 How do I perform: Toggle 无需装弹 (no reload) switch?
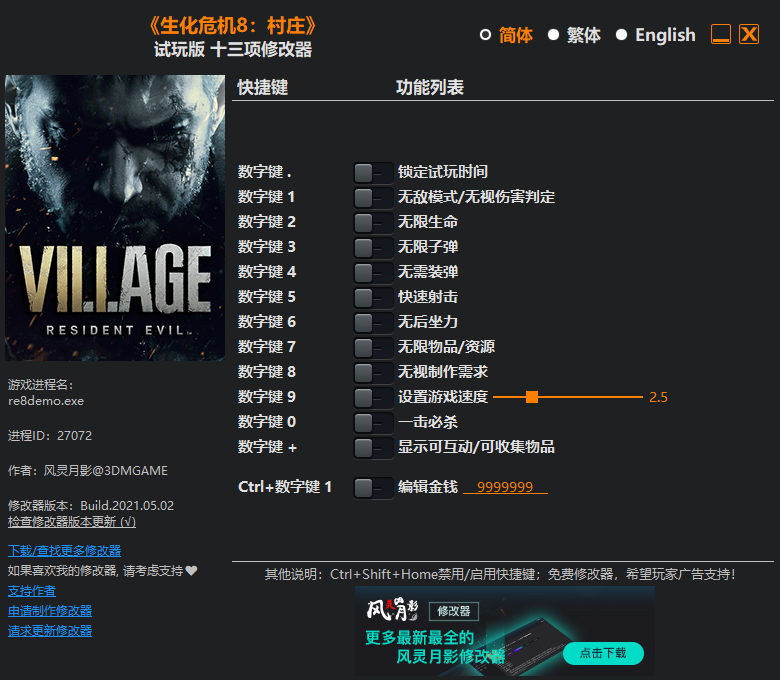pyautogui.click(x=373, y=272)
